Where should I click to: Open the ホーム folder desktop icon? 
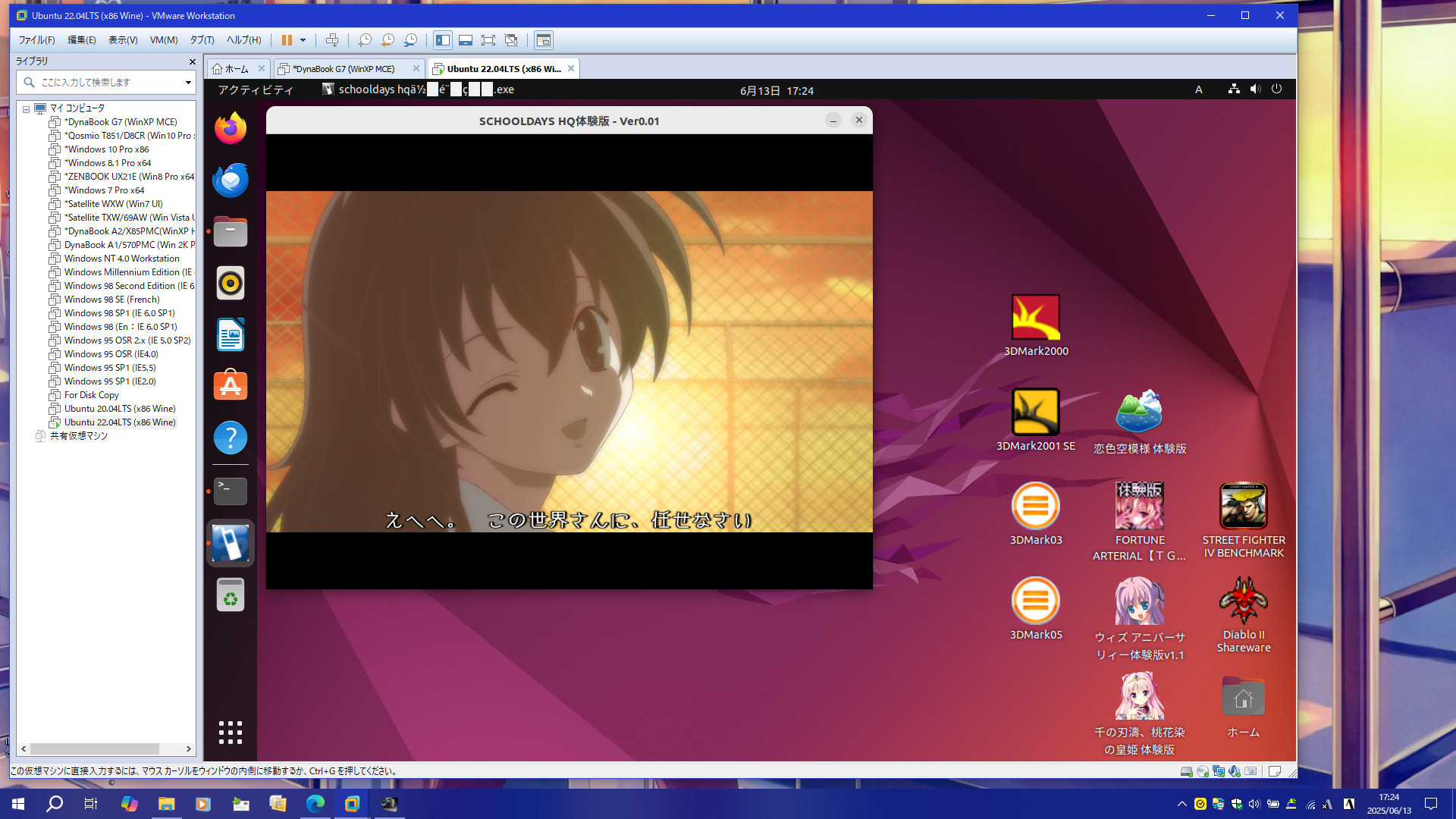click(x=1244, y=705)
